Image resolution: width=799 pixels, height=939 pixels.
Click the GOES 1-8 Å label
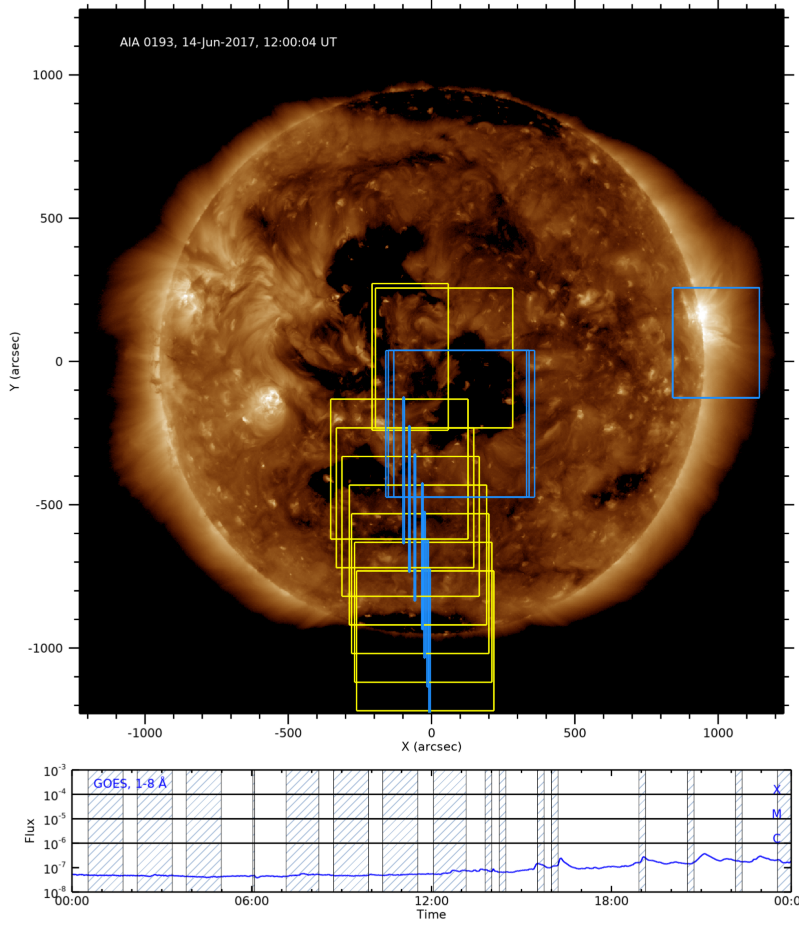tap(130, 783)
